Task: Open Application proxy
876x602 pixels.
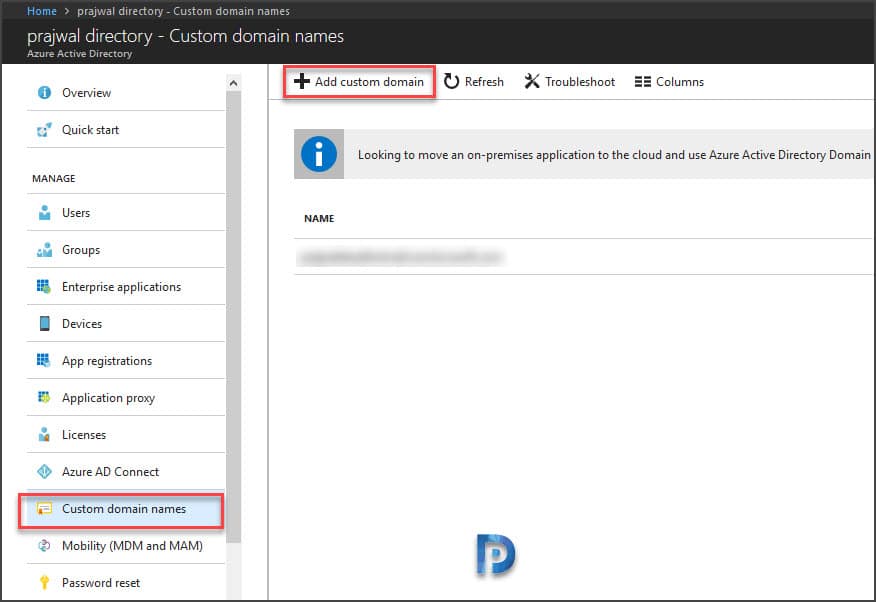Action: coord(126,398)
